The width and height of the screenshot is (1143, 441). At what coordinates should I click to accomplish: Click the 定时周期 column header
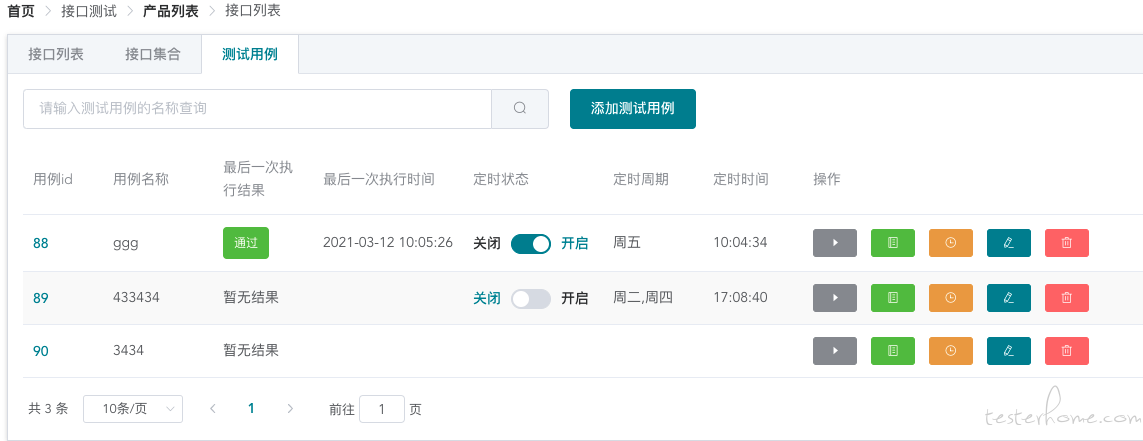coord(641,179)
